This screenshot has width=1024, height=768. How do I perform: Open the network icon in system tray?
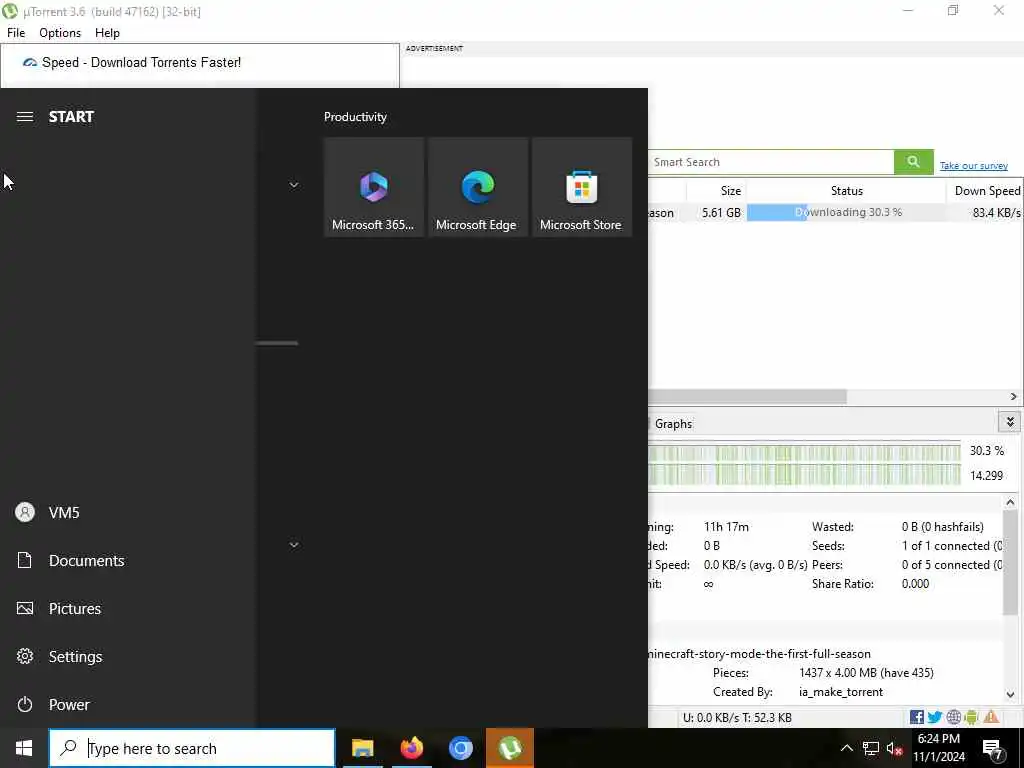[x=871, y=748]
